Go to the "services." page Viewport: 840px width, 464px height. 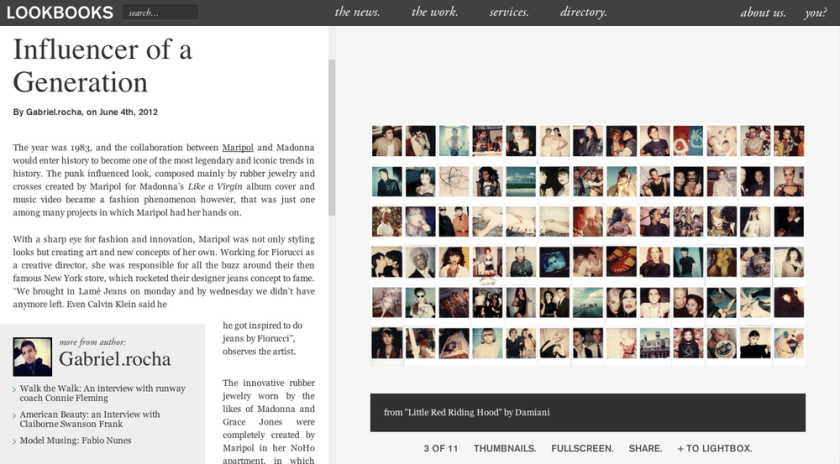click(x=509, y=12)
